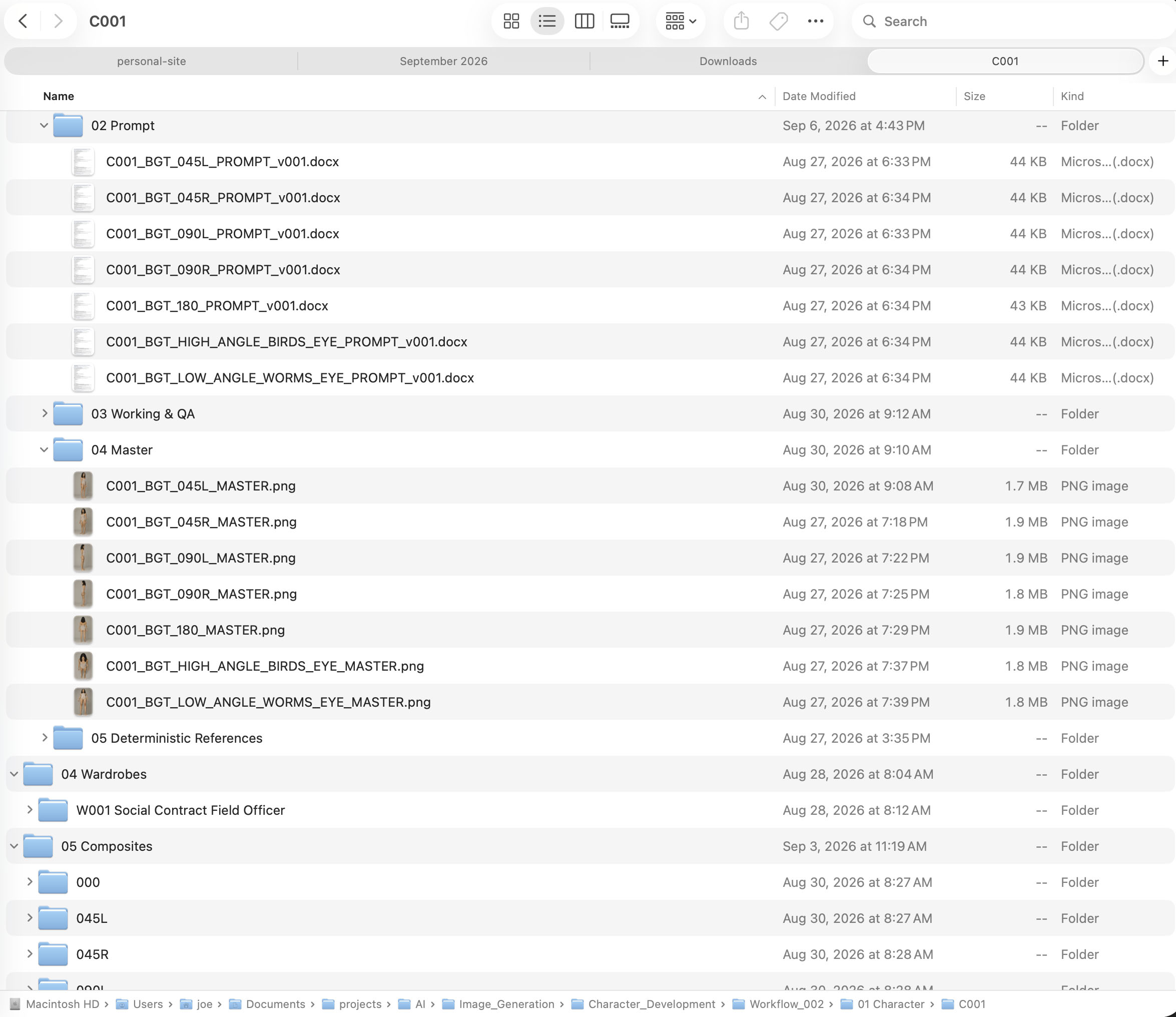Collapse the 02 Prompt folder

[44, 126]
